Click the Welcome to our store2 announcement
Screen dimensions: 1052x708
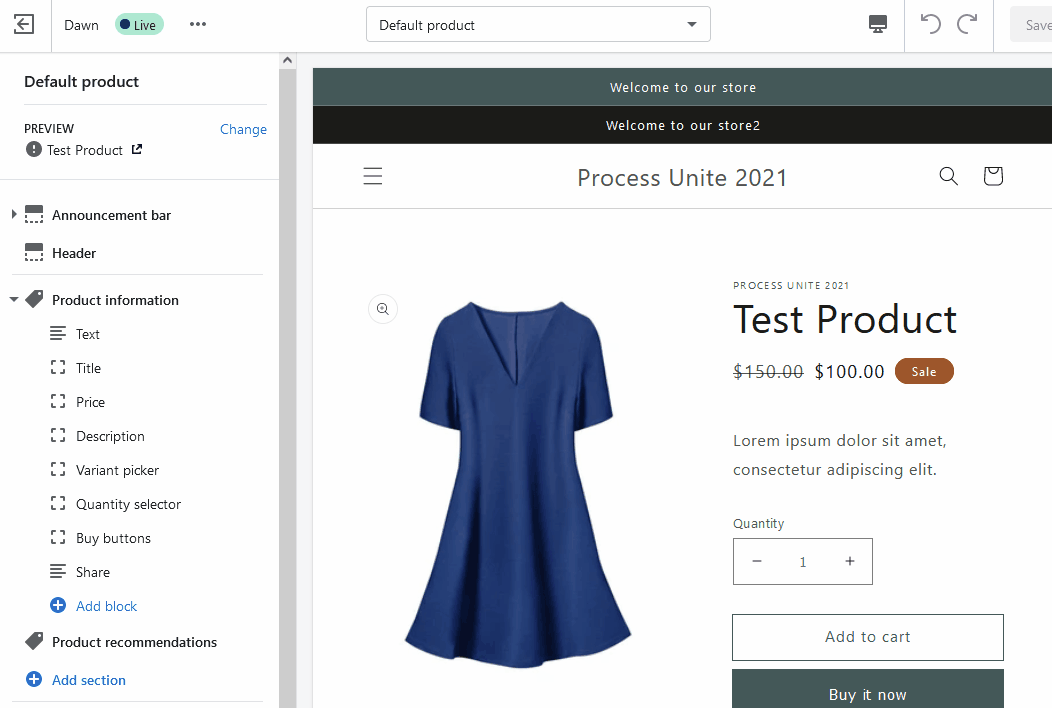tap(683, 125)
